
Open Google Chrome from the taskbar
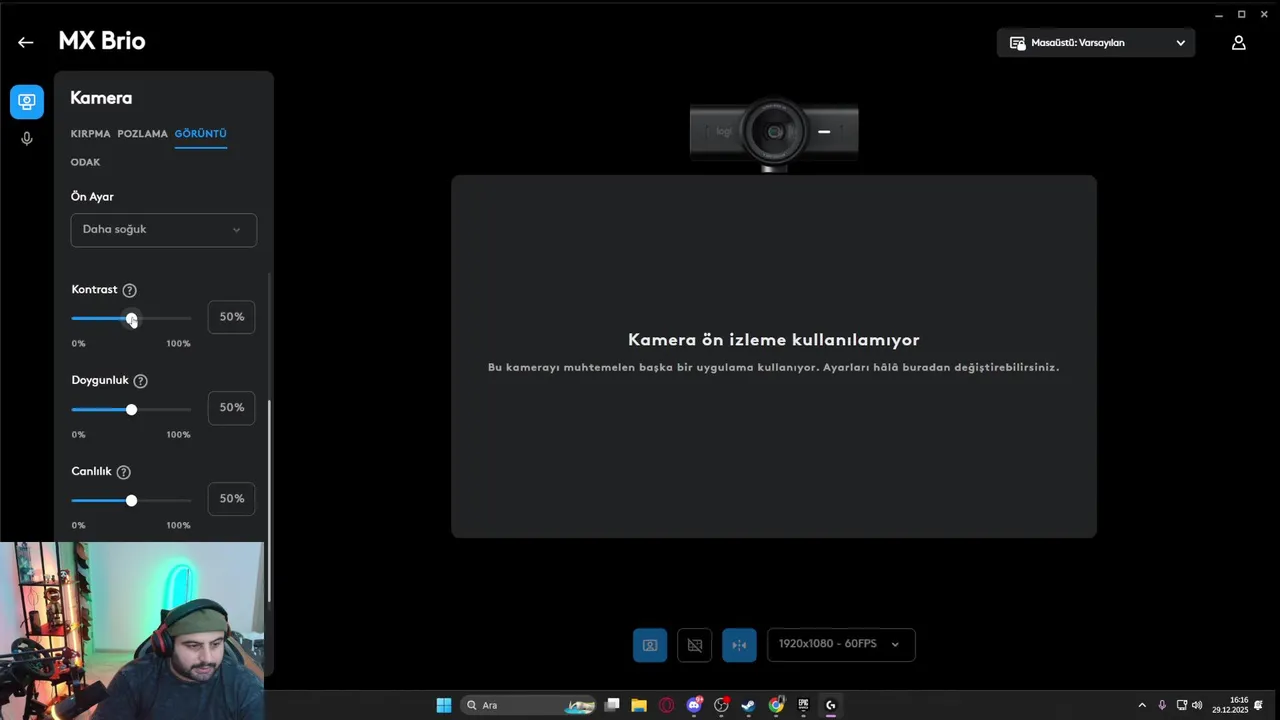point(776,705)
